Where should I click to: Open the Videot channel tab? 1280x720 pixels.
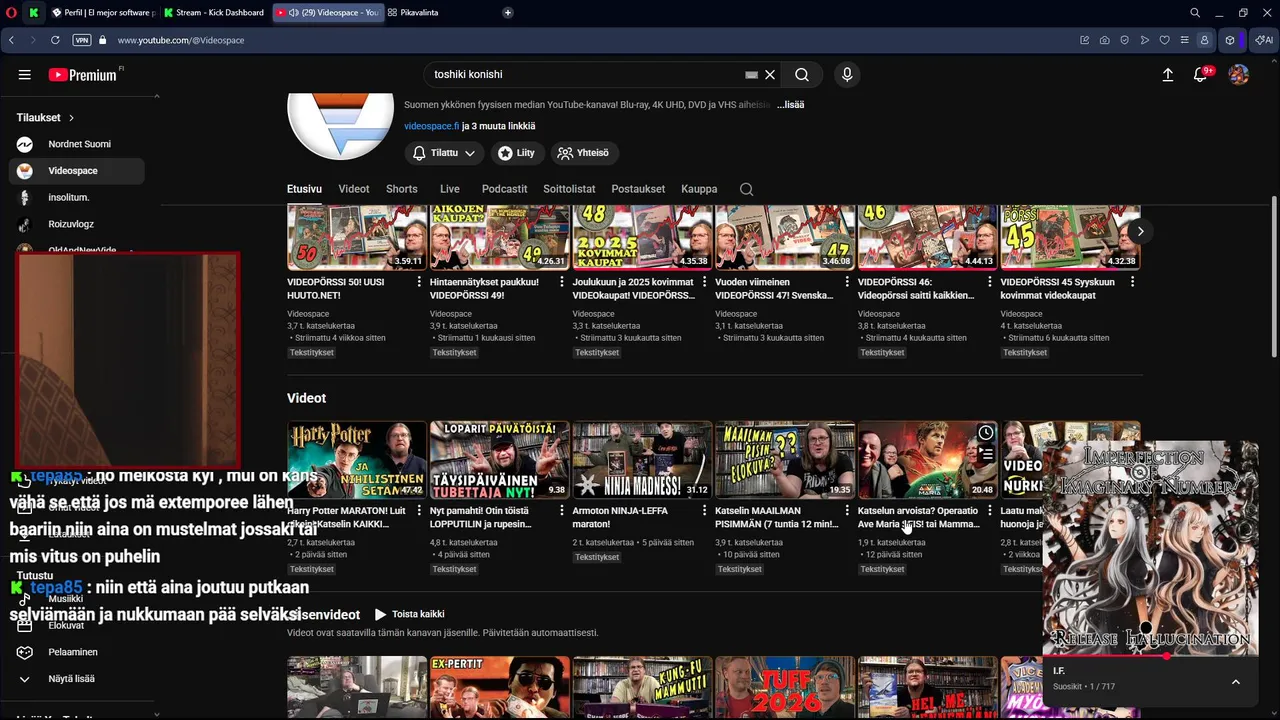[x=354, y=189]
